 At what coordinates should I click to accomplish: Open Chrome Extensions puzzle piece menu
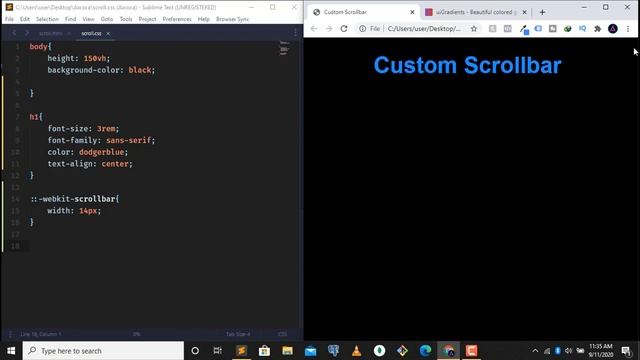pos(598,29)
